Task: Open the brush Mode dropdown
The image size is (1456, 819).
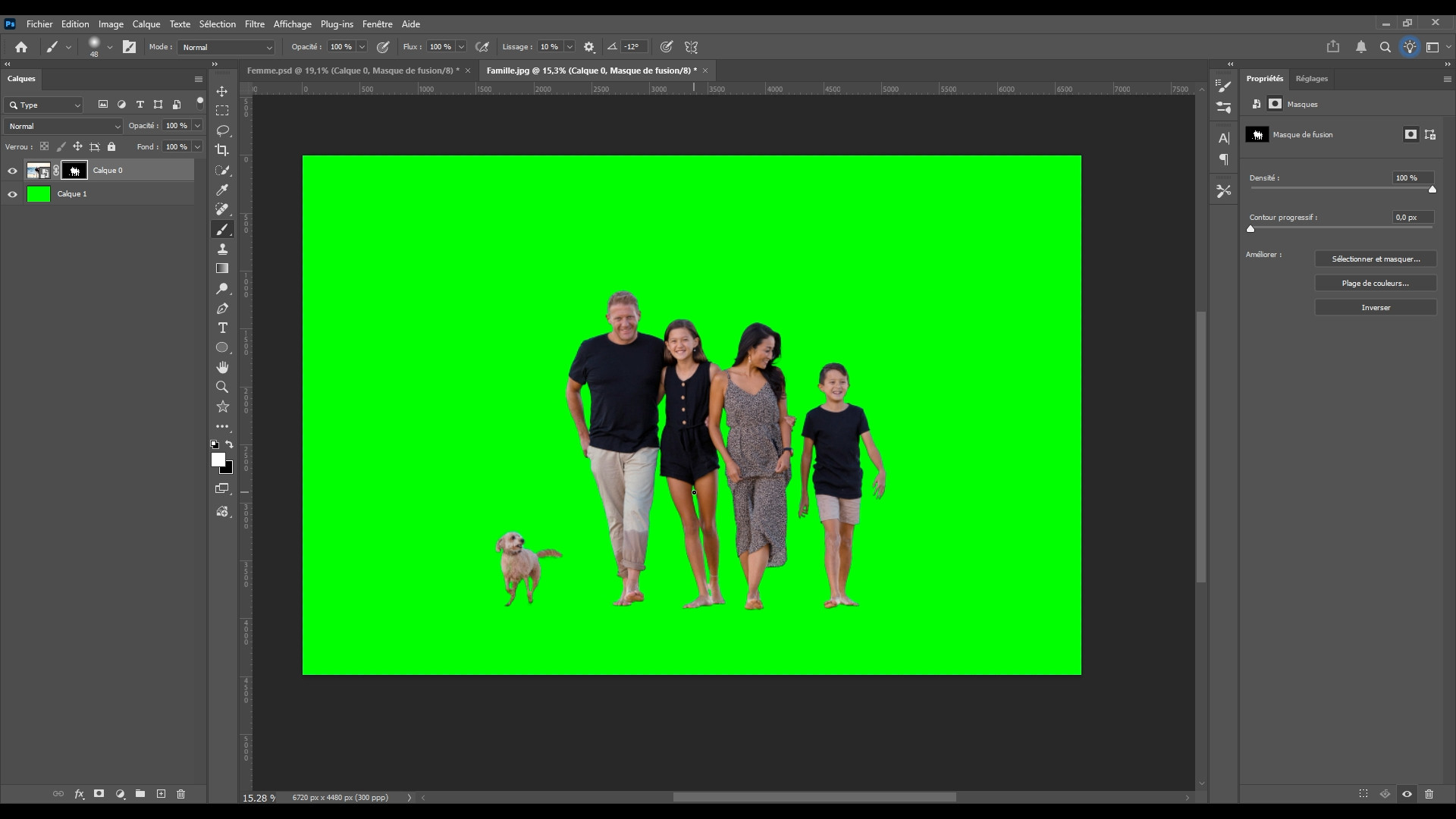Action: (x=226, y=47)
